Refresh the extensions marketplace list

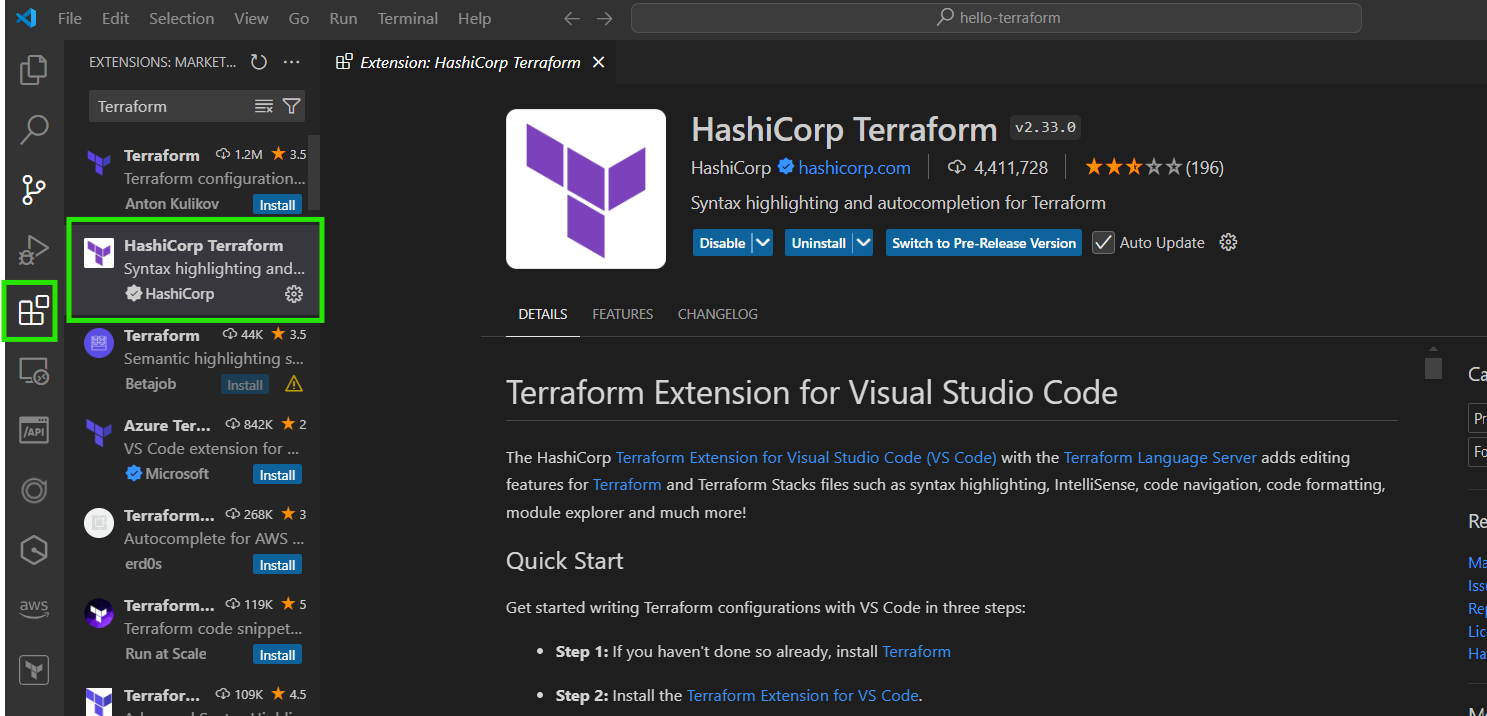(x=259, y=62)
